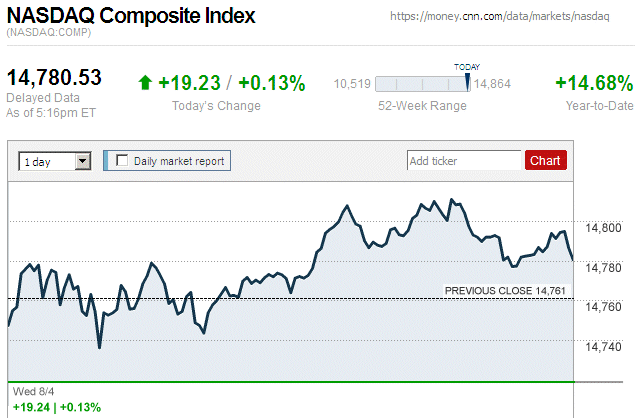Click the Year-to-Date +14.68% value
The width and height of the screenshot is (640, 420).
pyautogui.click(x=594, y=84)
